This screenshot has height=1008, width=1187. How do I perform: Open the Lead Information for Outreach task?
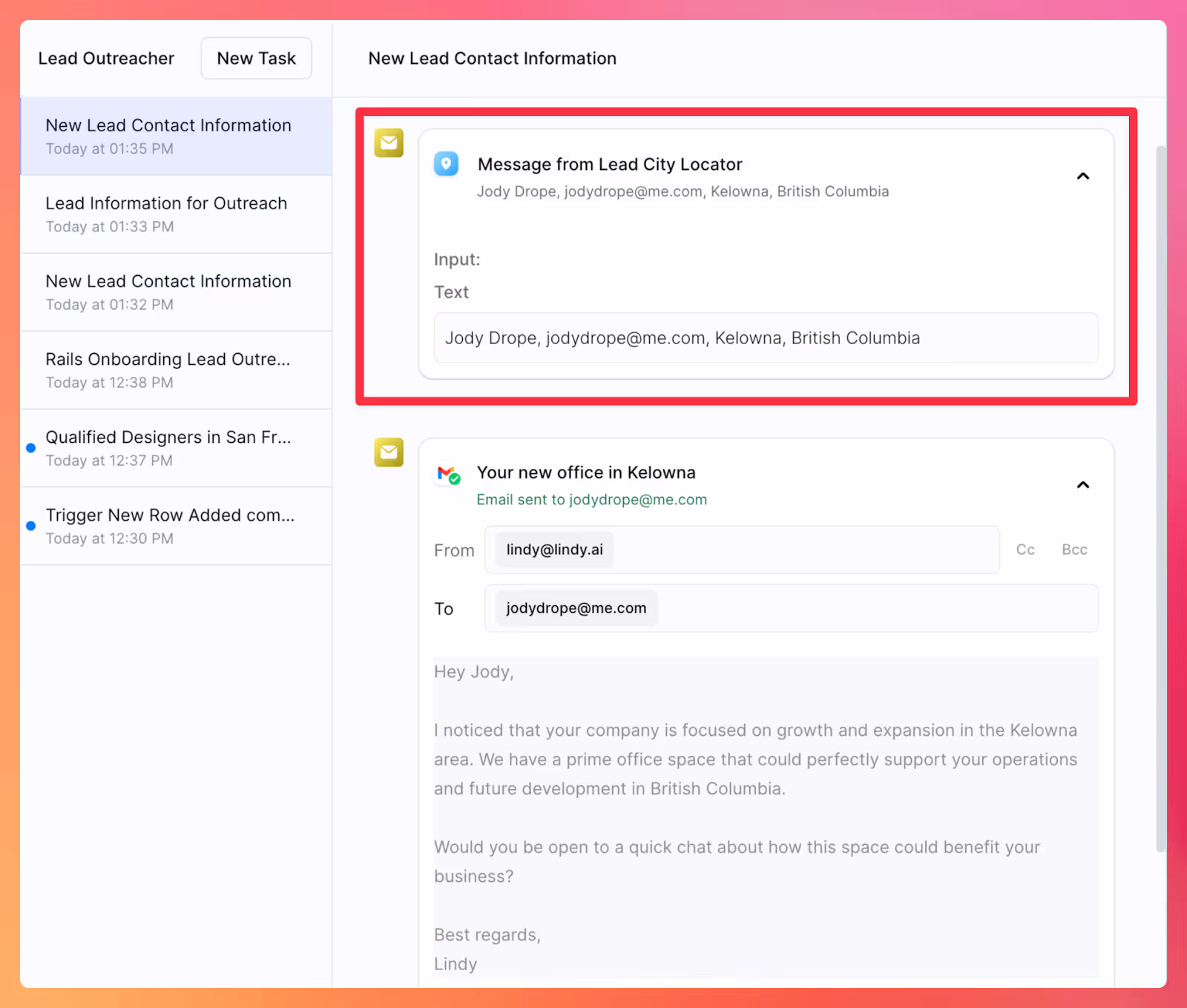click(x=176, y=214)
